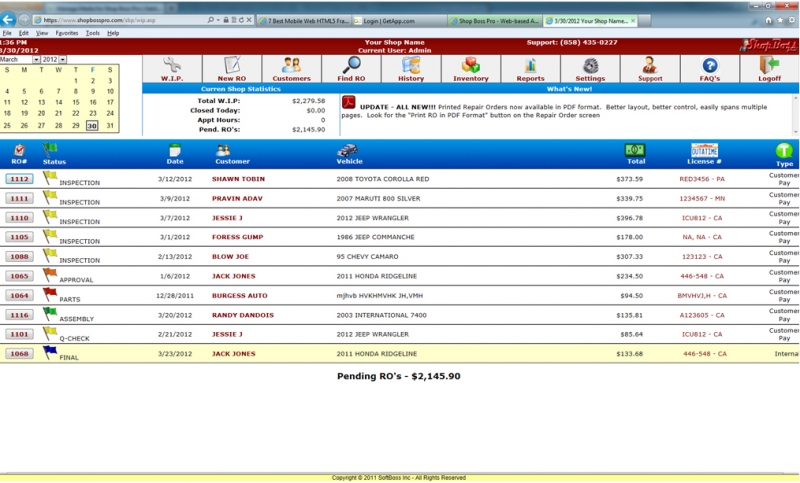Open repair order 1088 button

pos(19,257)
